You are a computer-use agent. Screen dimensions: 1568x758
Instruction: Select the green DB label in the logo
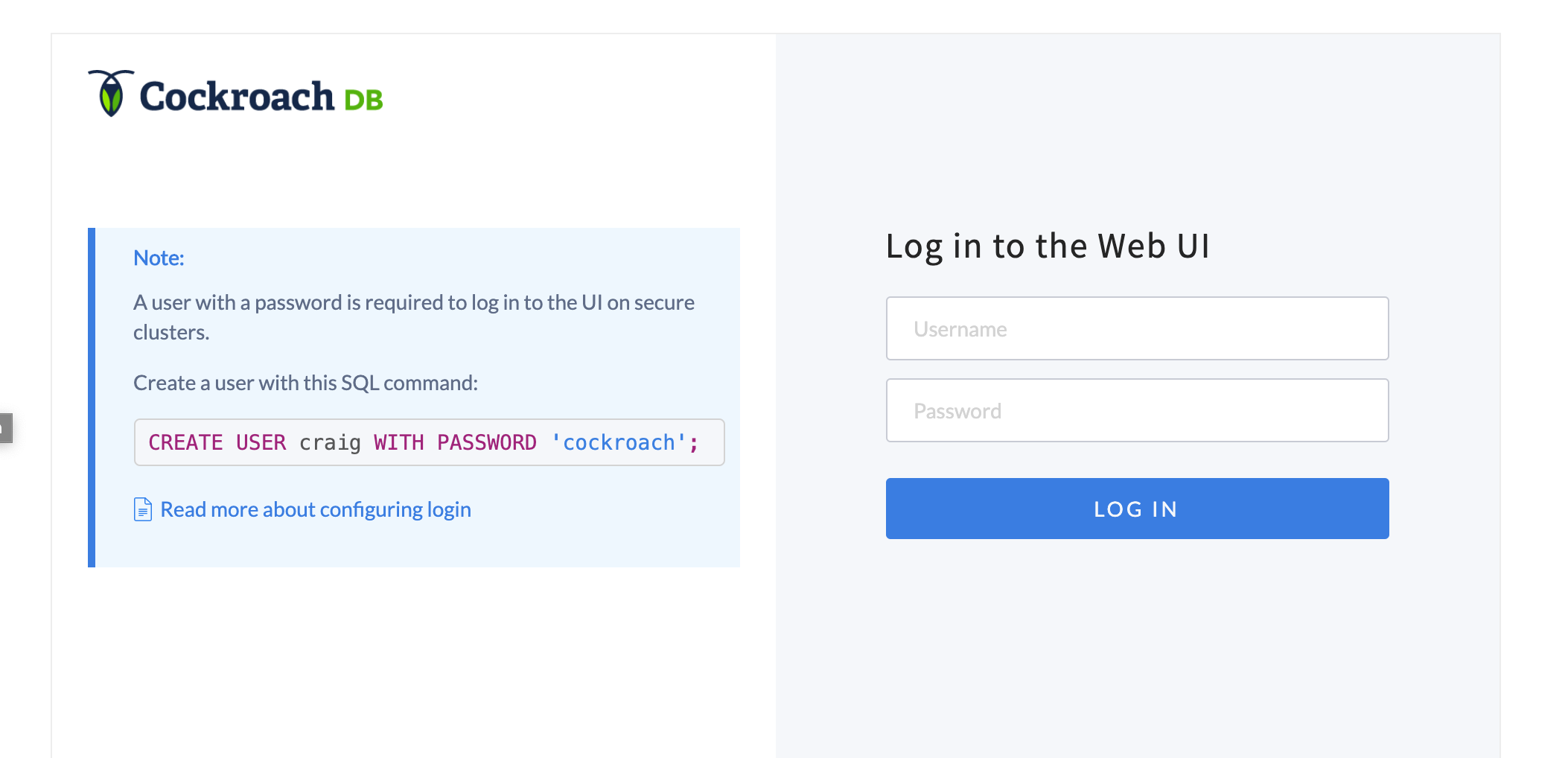pos(366,98)
